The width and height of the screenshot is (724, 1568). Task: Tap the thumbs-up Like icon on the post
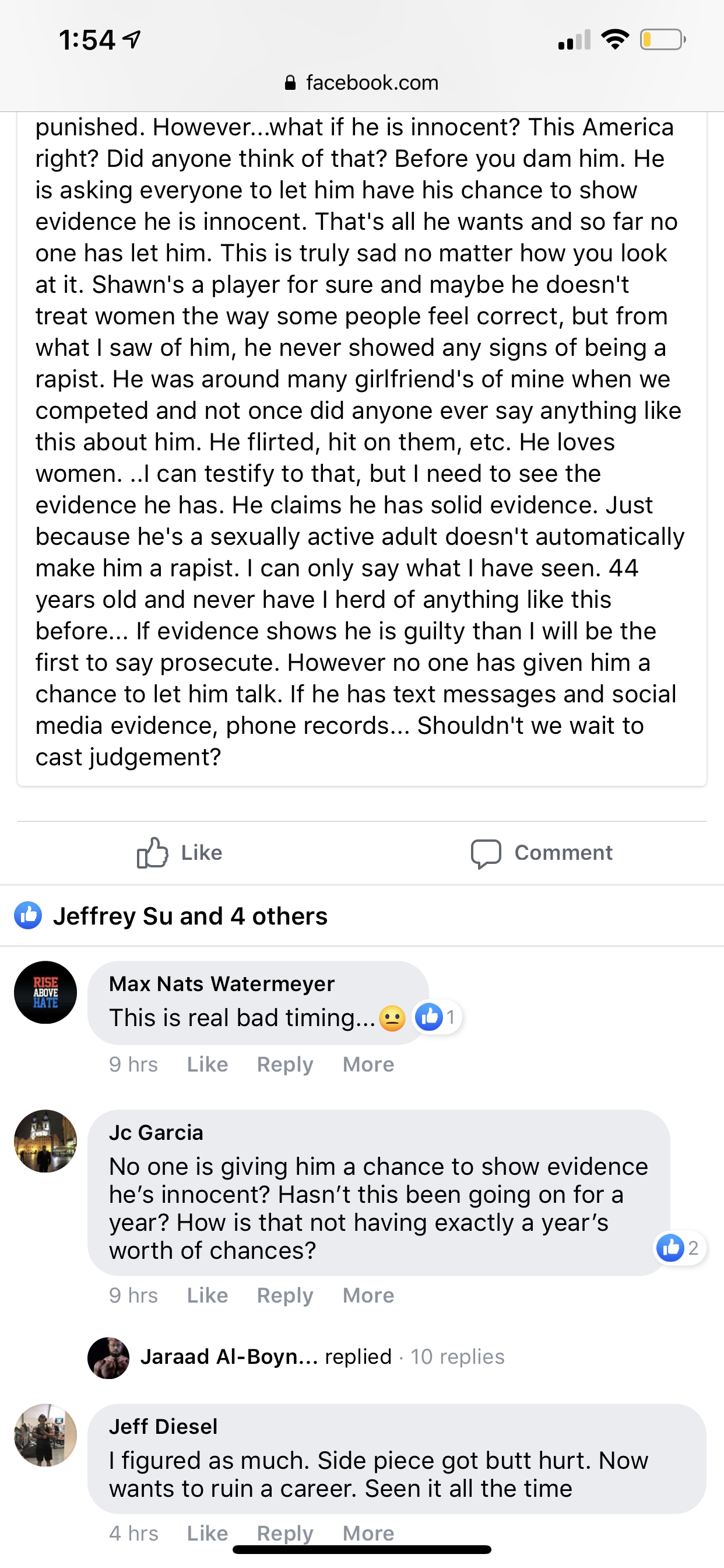coord(152,852)
